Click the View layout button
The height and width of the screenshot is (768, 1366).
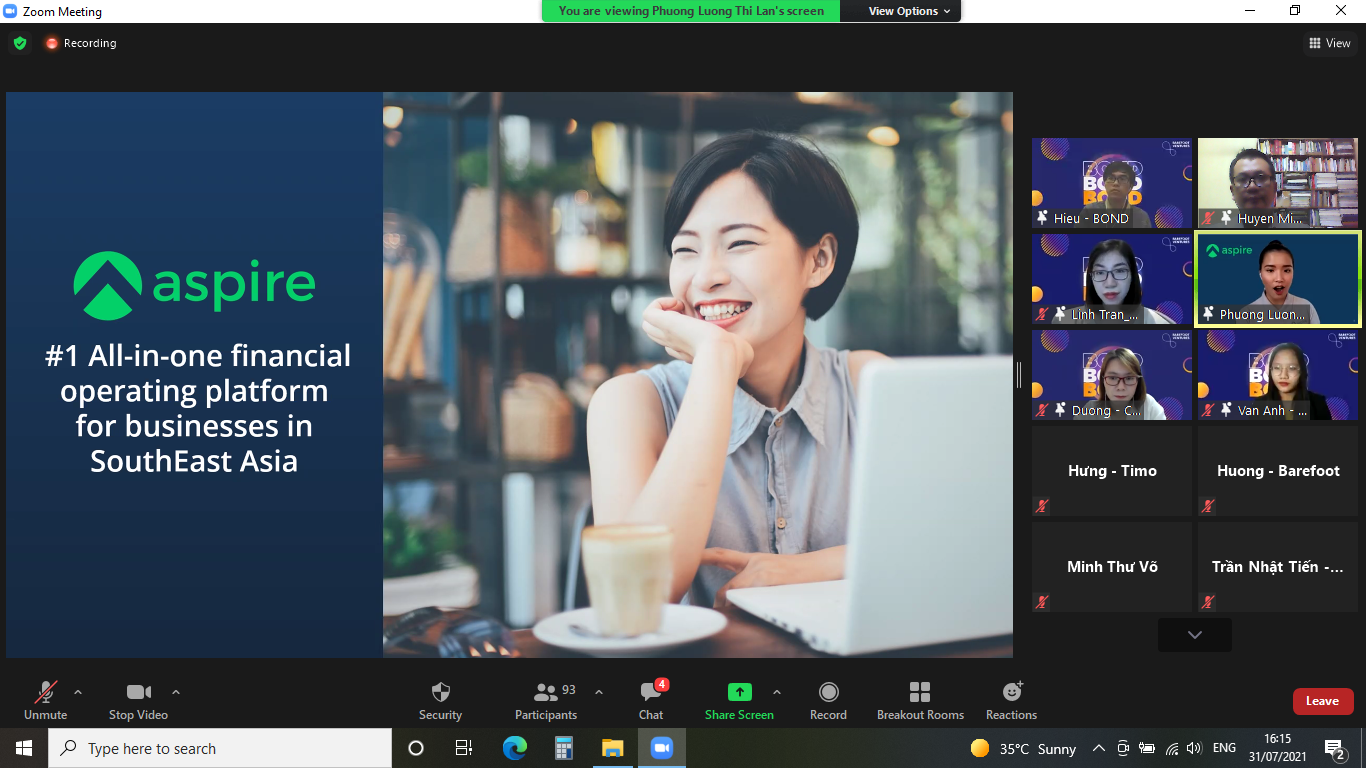[1330, 43]
